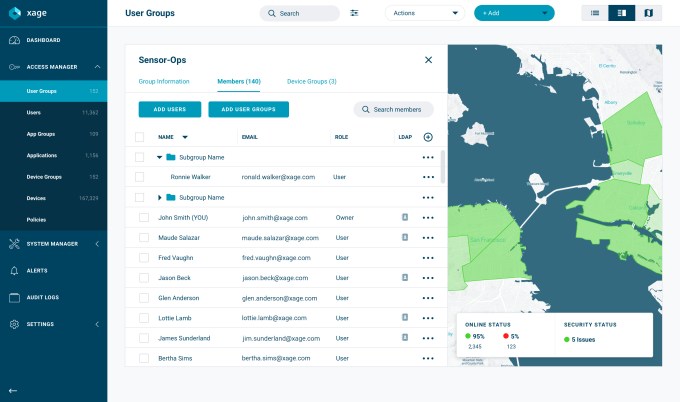Open System Manager tools icon
Screen dimensions: 680x402
coord(14,244)
